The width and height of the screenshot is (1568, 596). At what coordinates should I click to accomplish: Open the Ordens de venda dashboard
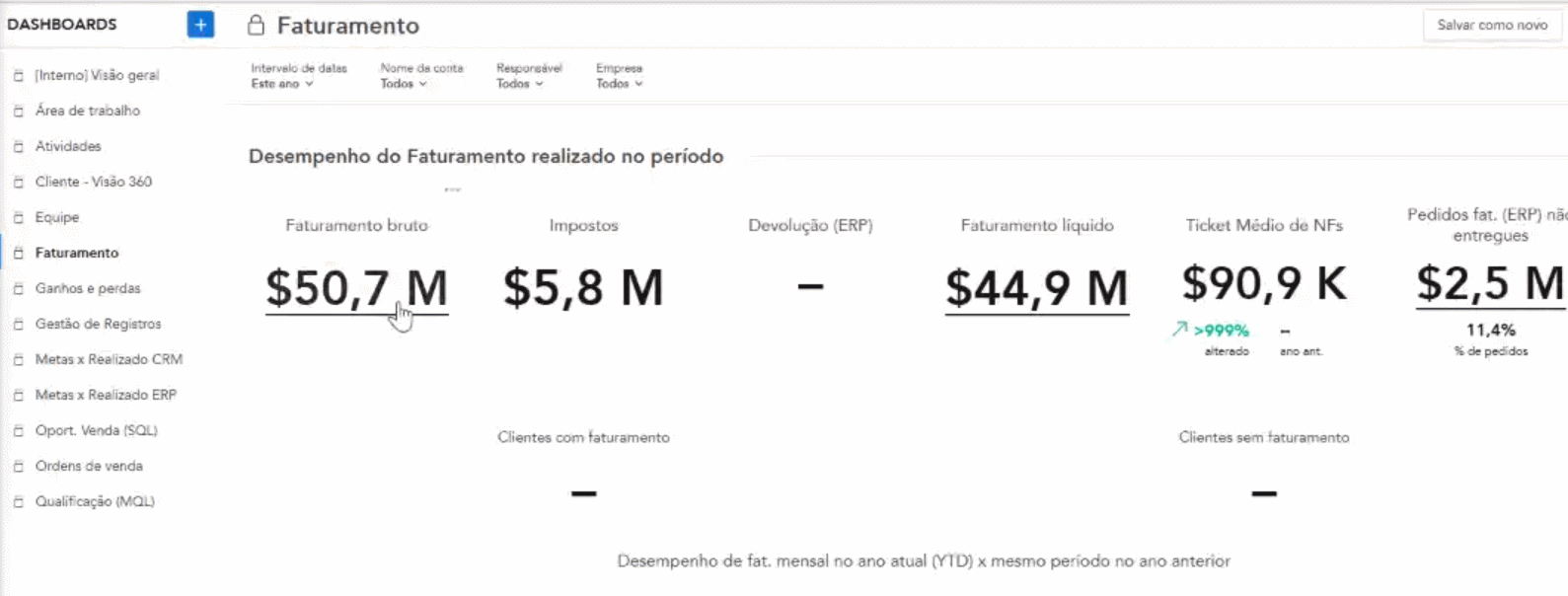[x=89, y=466]
